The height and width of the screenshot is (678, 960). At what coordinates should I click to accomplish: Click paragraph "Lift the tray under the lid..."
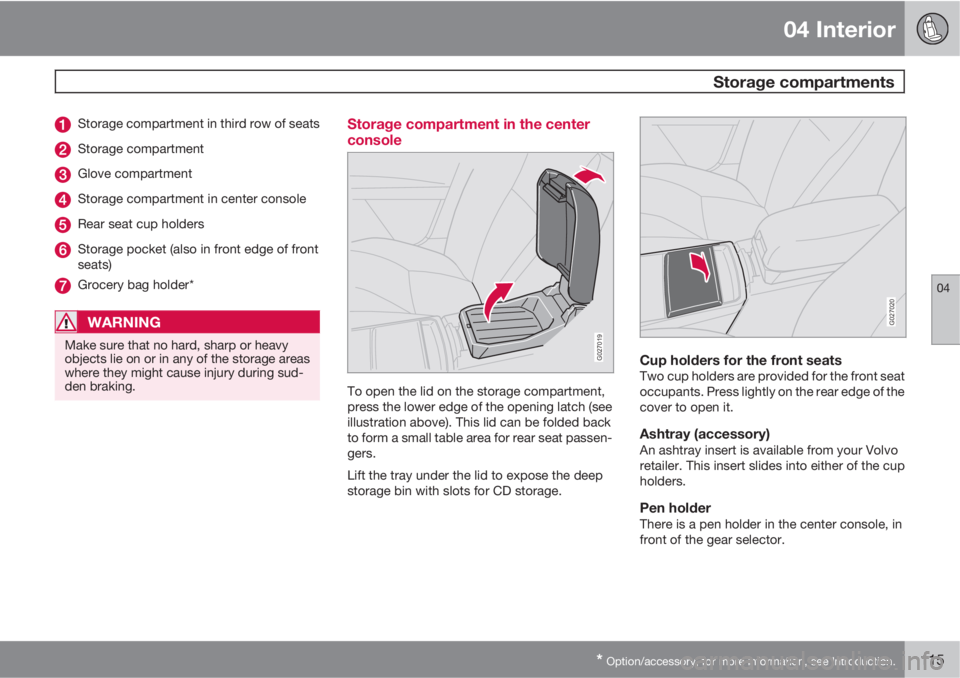474,483
